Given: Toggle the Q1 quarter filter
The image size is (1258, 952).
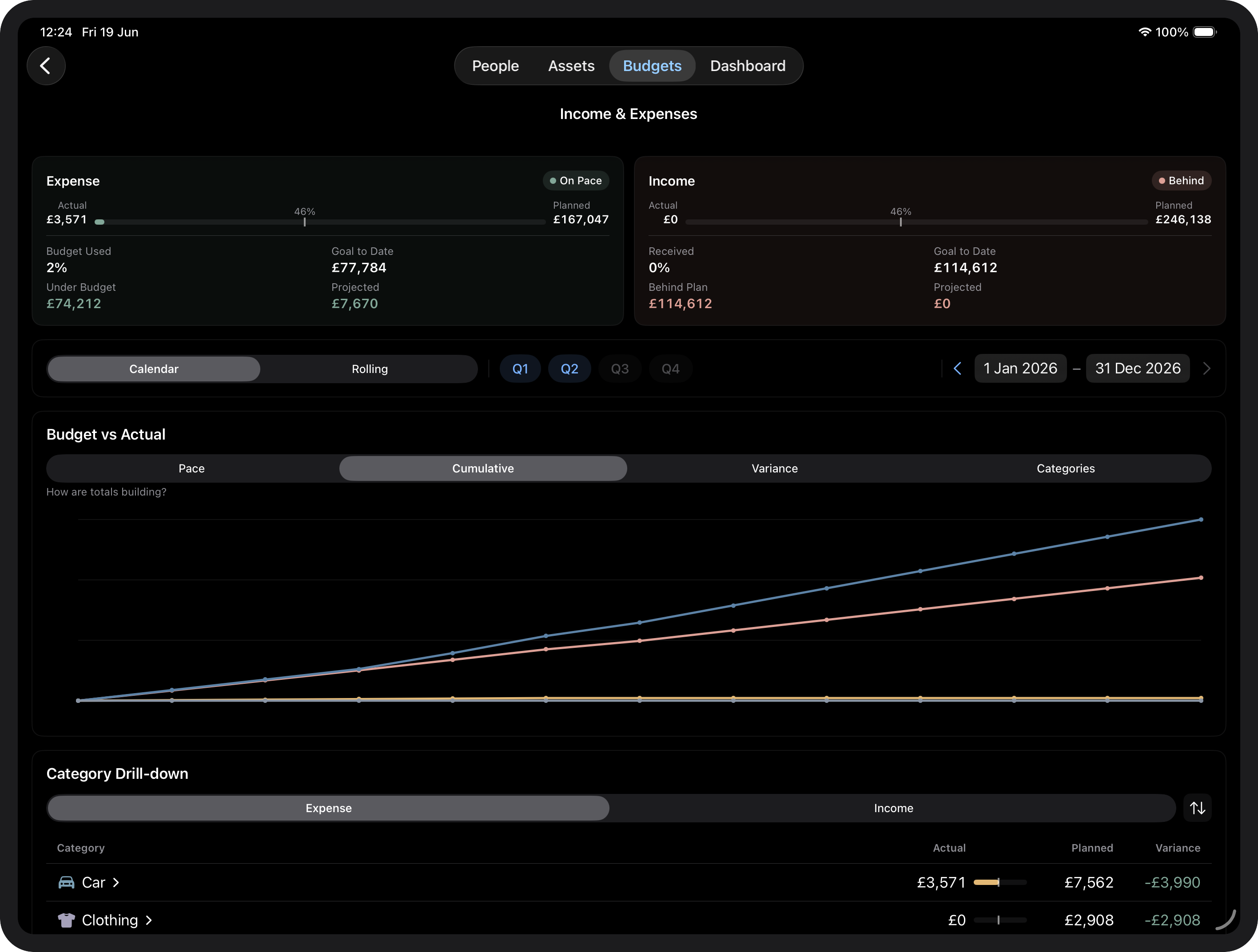Looking at the screenshot, I should [x=520, y=369].
